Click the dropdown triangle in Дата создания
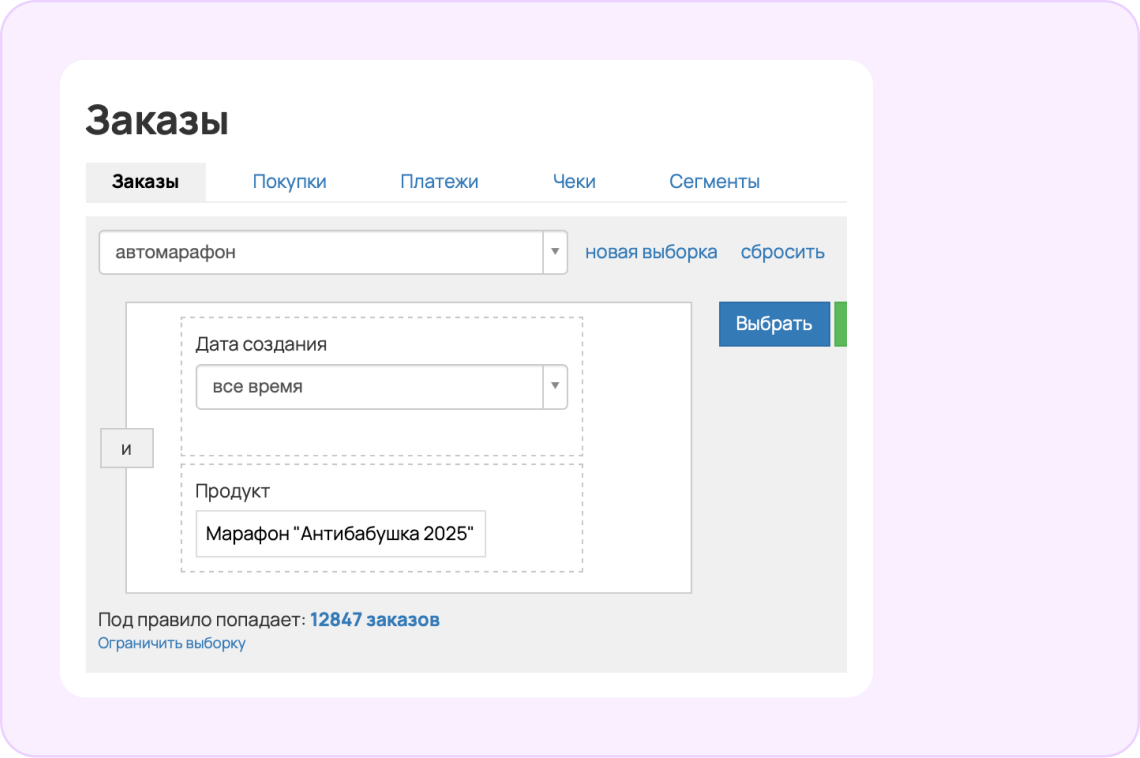The width and height of the screenshot is (1140, 758). [x=555, y=386]
